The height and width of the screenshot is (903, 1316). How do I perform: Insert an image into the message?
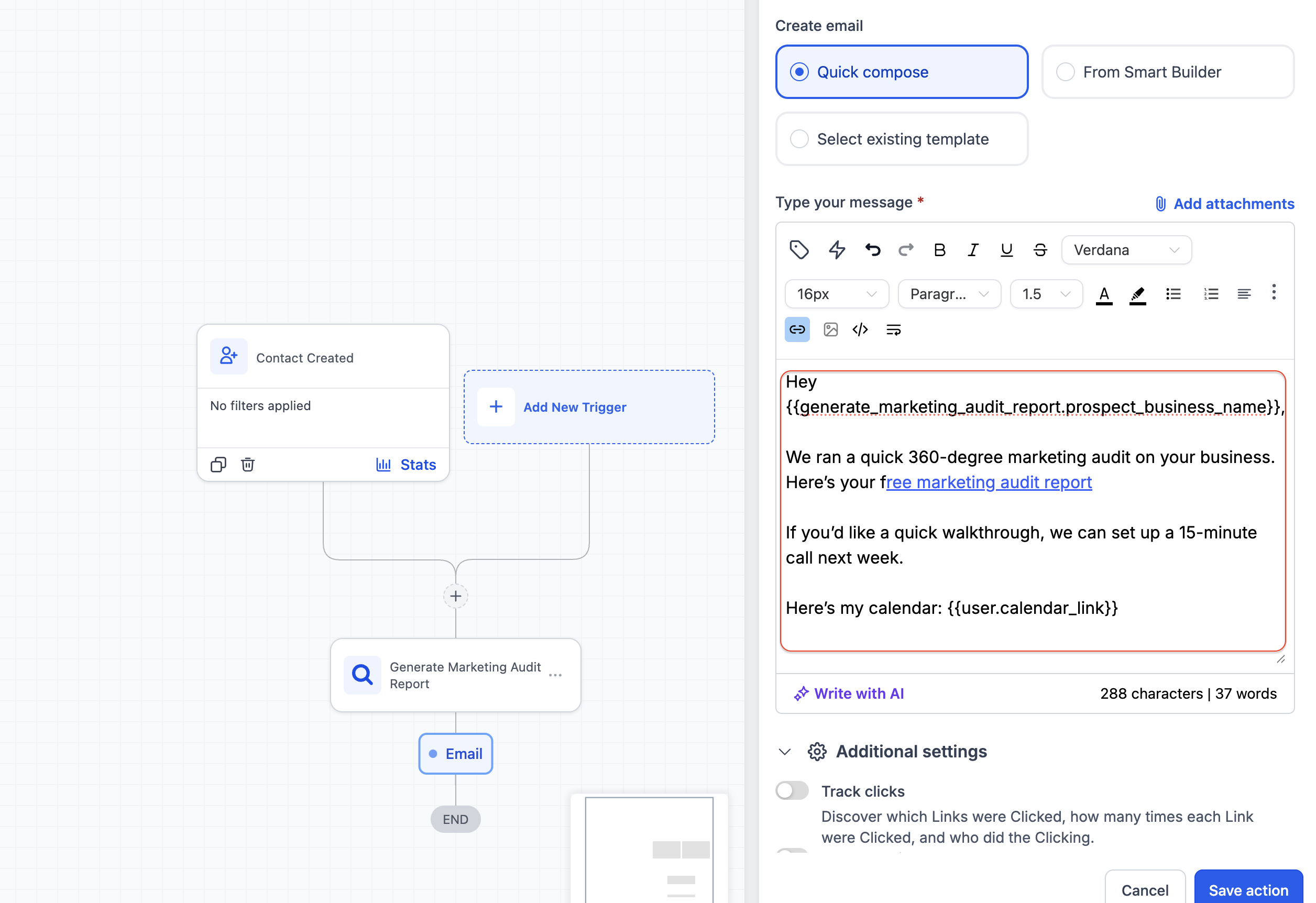(830, 329)
